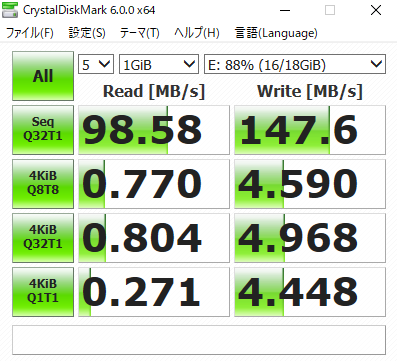Screen dimensions: 397x361
Task: Click the 4KiB Q1T1 write value 4.448
Action: [x=310, y=292]
